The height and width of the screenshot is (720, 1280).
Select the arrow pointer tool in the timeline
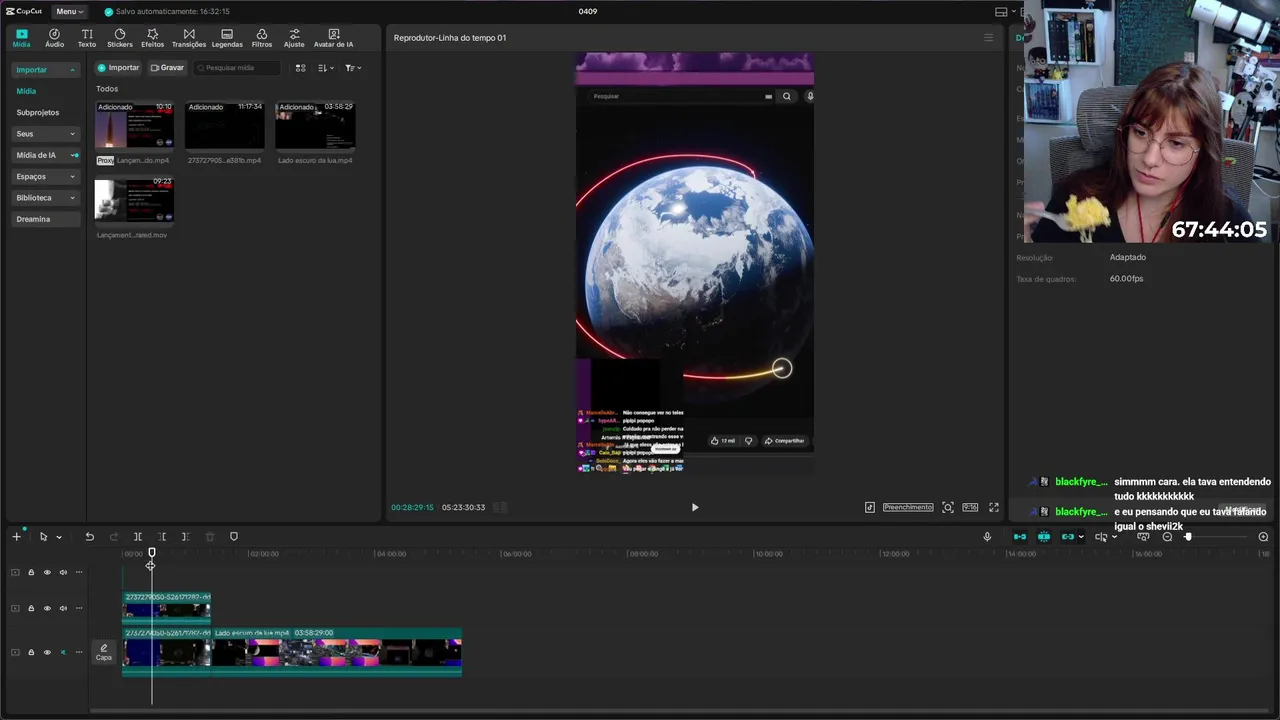coord(43,537)
